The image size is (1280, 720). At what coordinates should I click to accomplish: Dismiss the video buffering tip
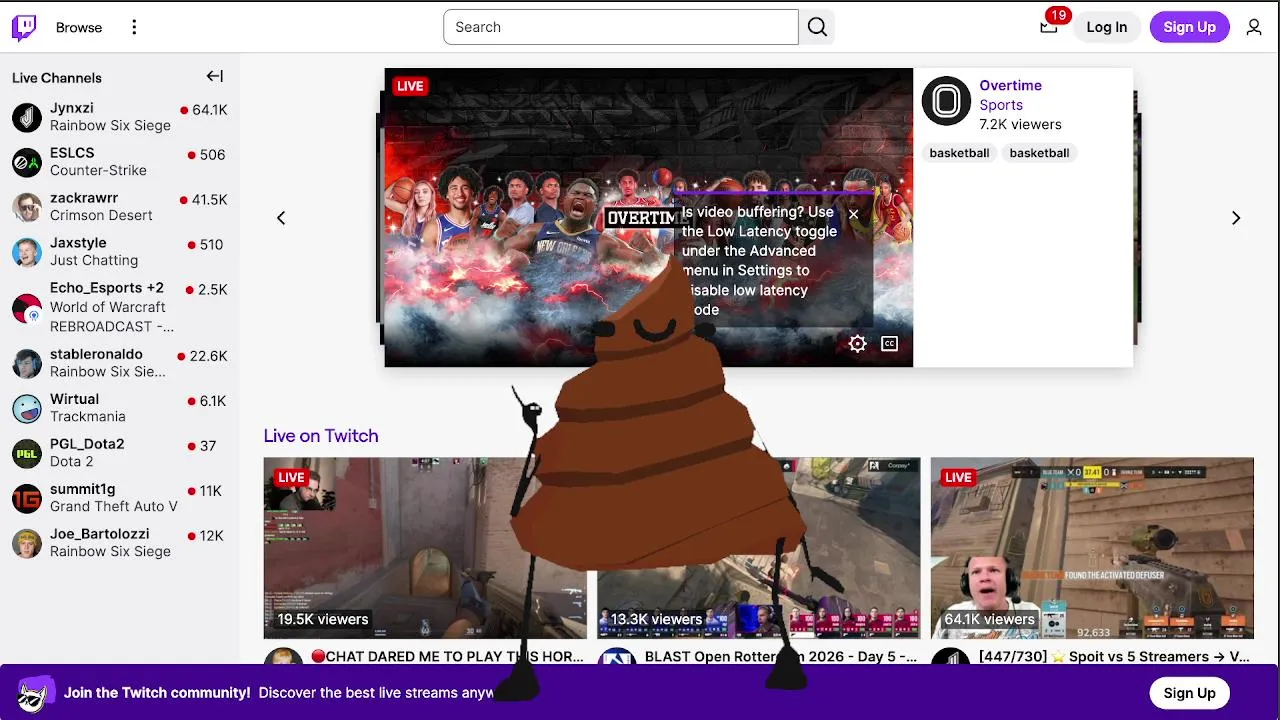coord(853,214)
